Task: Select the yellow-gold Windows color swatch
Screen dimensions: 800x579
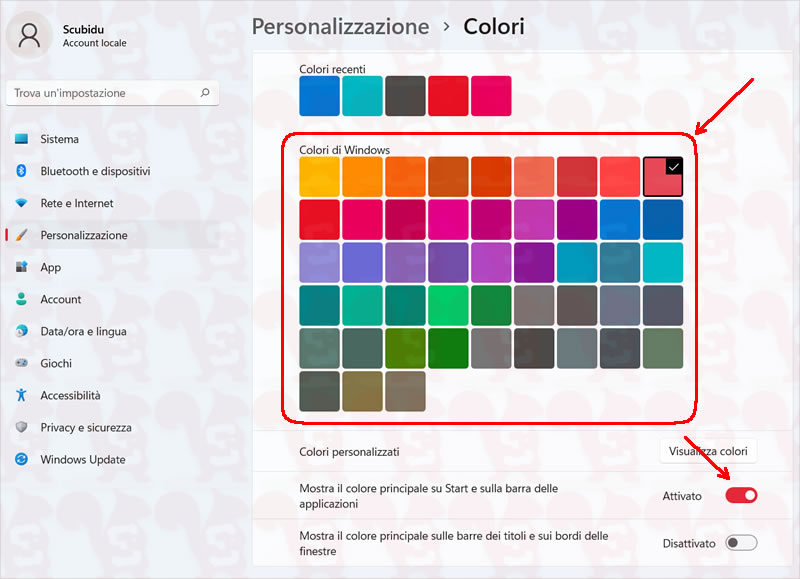Action: point(319,177)
